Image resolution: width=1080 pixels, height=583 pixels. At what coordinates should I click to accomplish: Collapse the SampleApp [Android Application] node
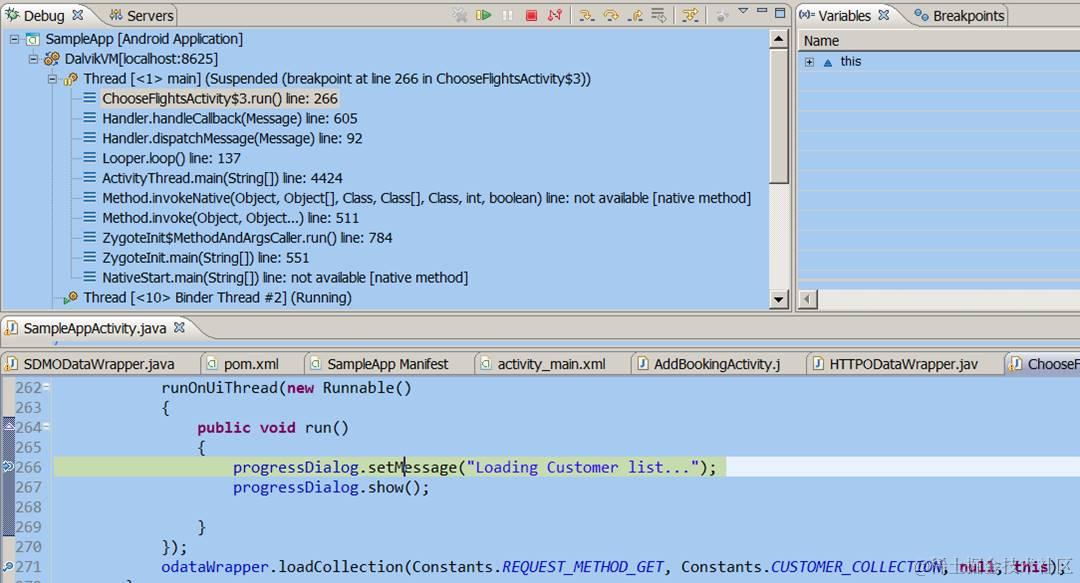tap(14, 39)
